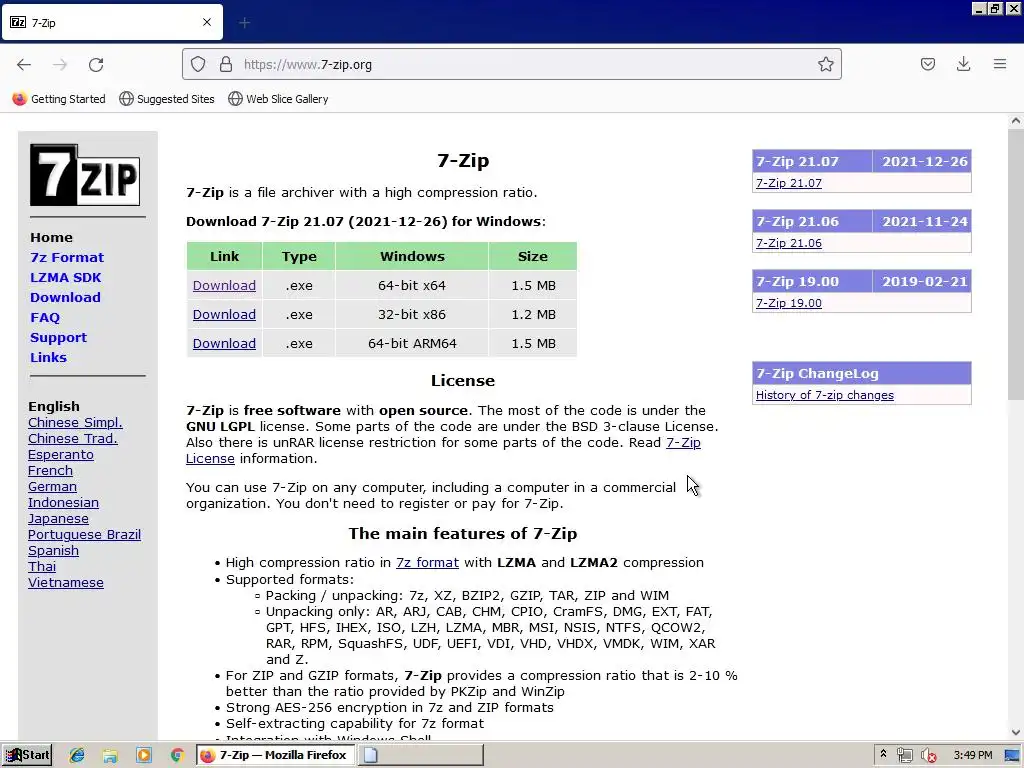
Task: Open the Links sidebar page
Action: click(48, 357)
